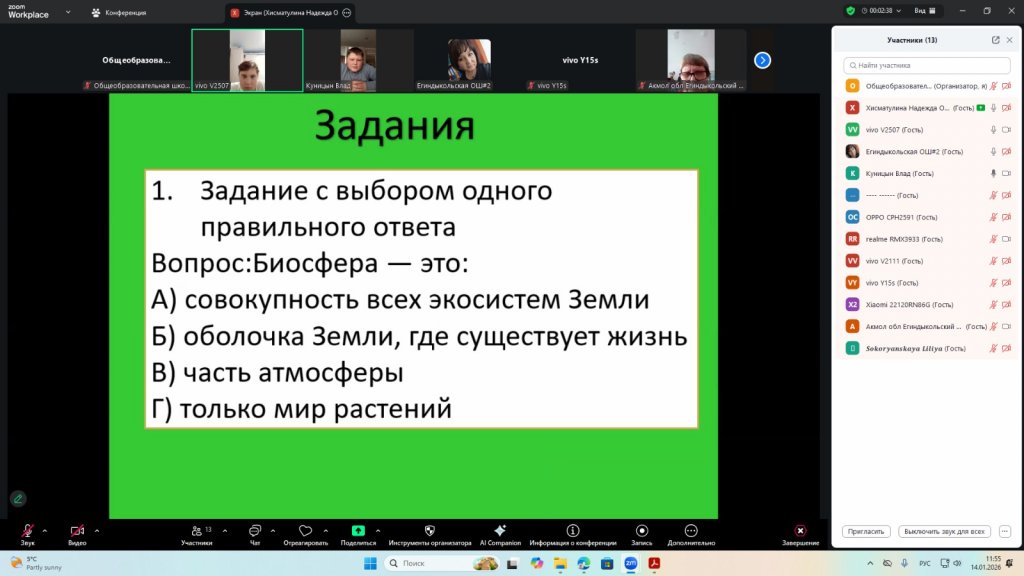Screen dimensions: 1024x576
Task: Open the Дополнительно more menu
Action: (x=690, y=531)
